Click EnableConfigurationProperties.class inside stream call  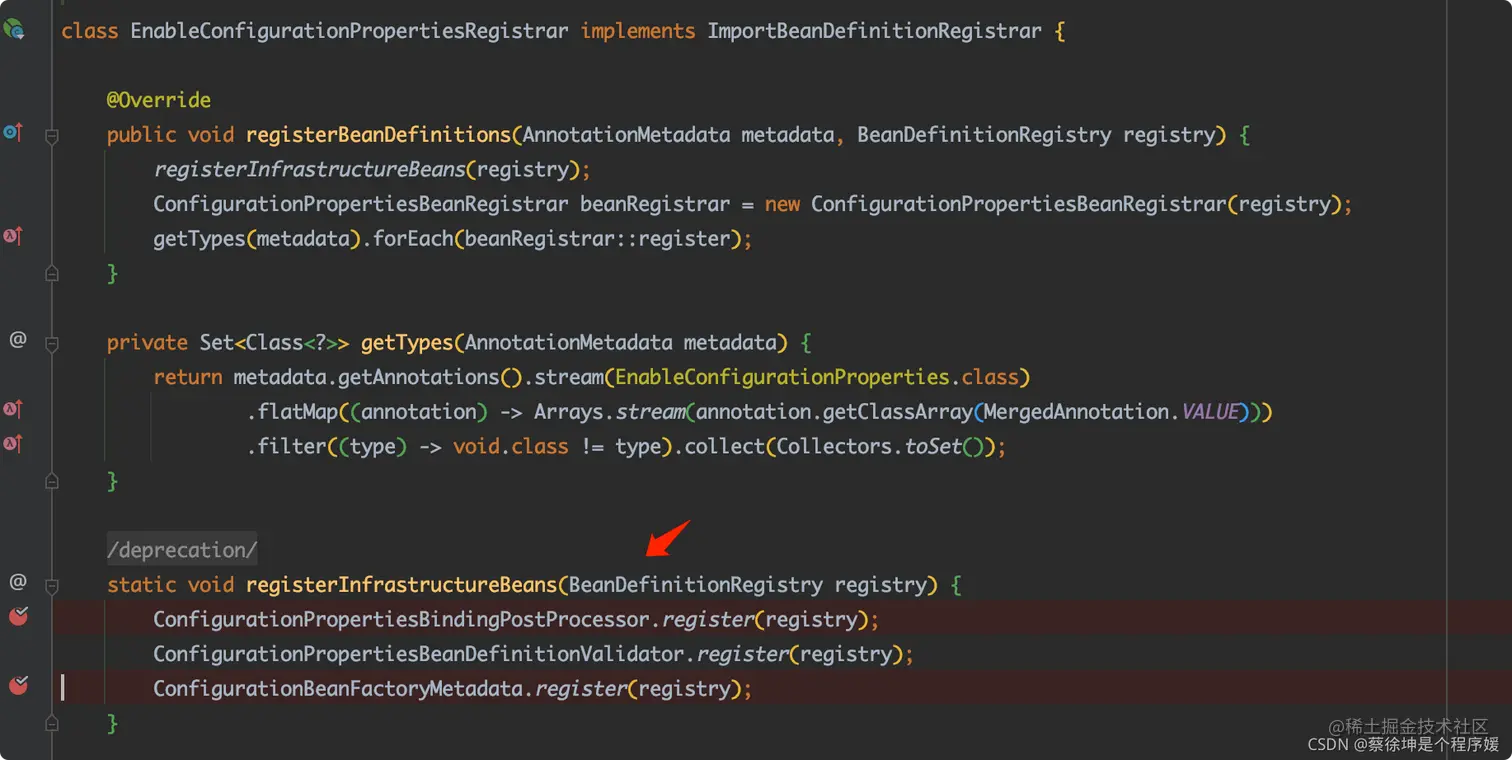(817, 377)
